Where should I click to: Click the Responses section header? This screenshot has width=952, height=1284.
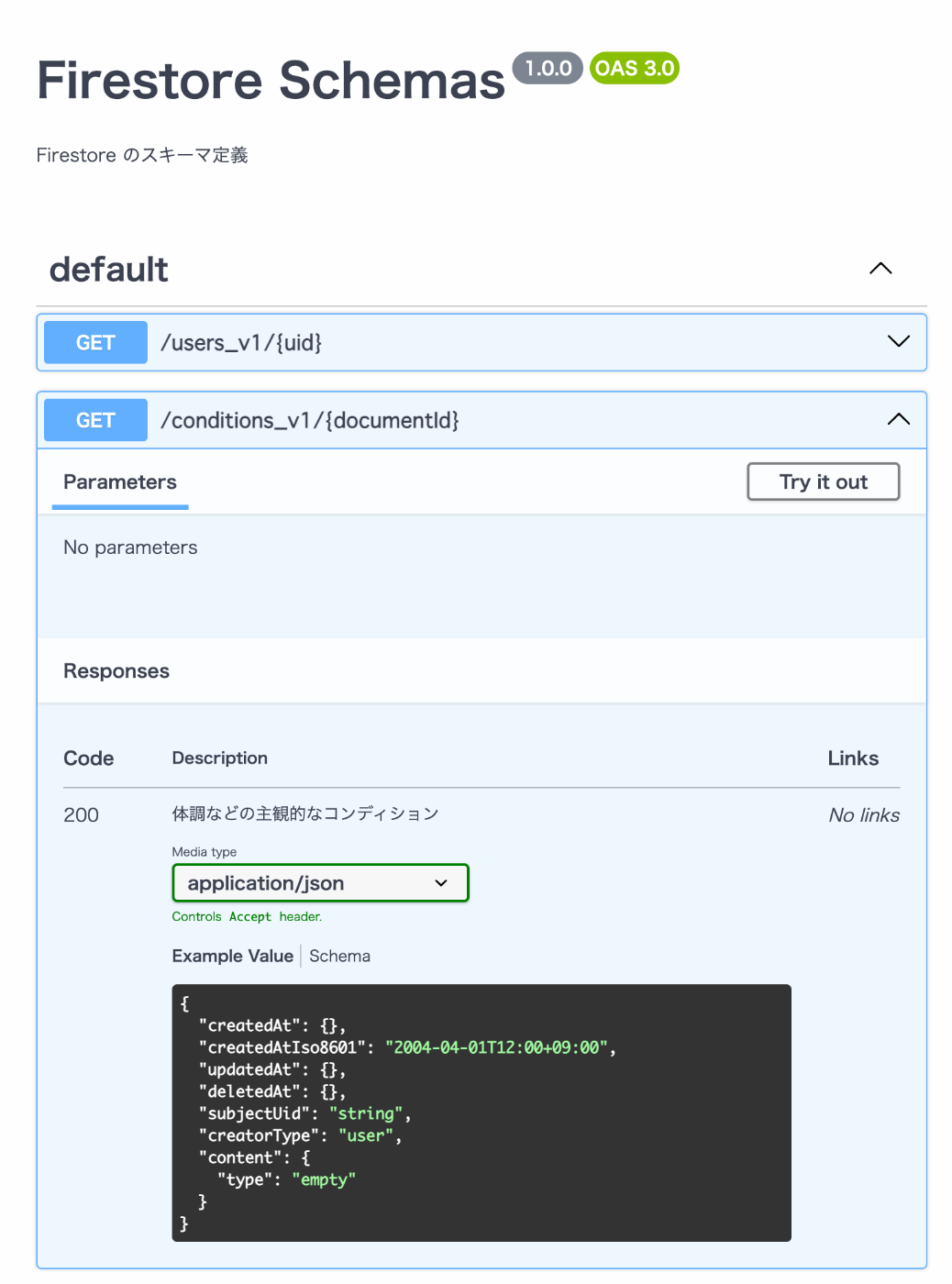pyautogui.click(x=116, y=671)
